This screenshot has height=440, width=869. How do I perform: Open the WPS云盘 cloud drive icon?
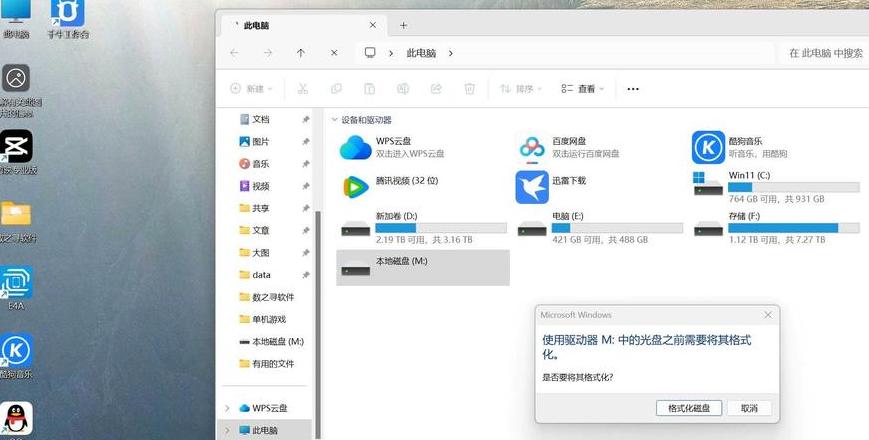[355, 147]
